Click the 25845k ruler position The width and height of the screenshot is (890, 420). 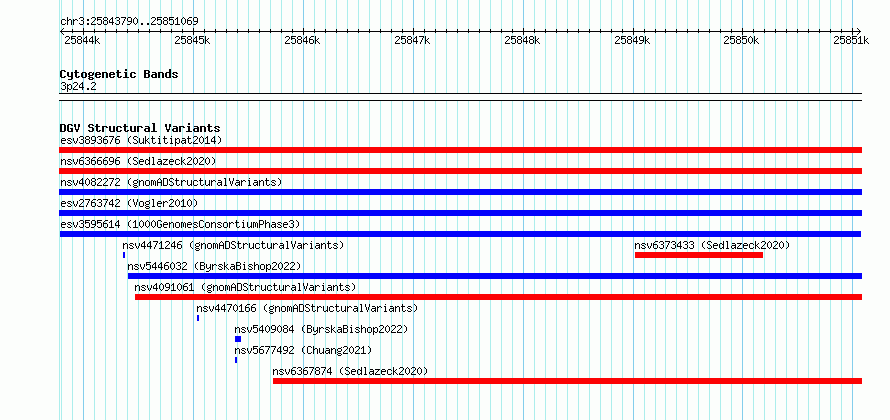point(192,40)
